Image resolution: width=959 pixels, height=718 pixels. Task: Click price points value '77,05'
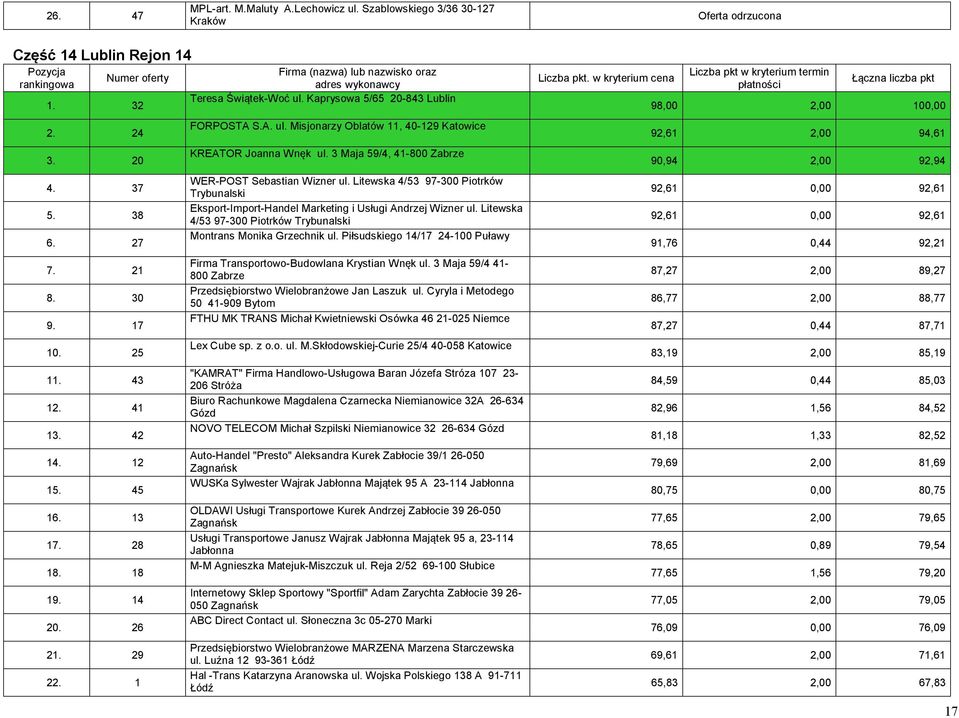pyautogui.click(x=664, y=600)
